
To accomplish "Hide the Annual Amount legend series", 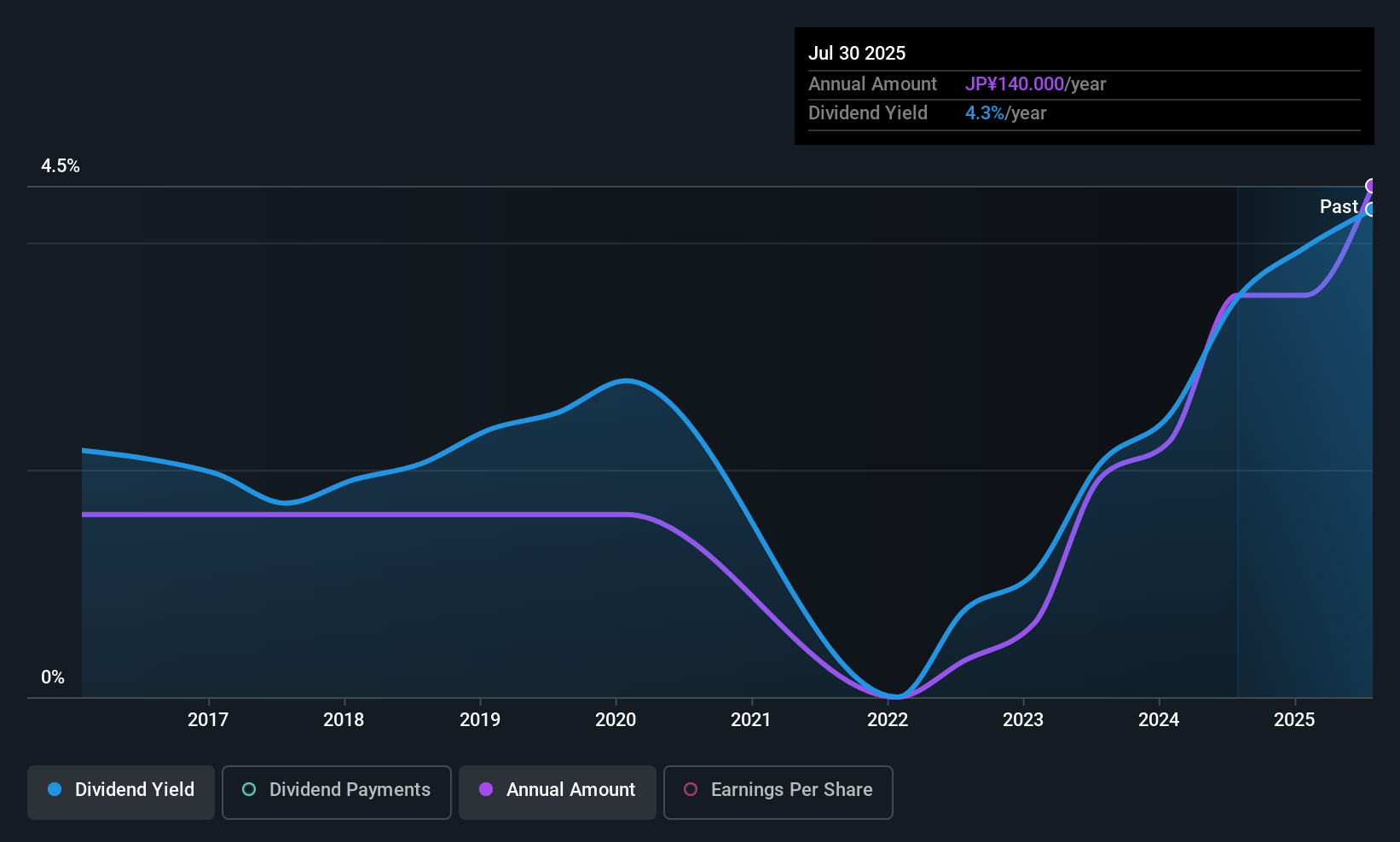I will click(558, 791).
